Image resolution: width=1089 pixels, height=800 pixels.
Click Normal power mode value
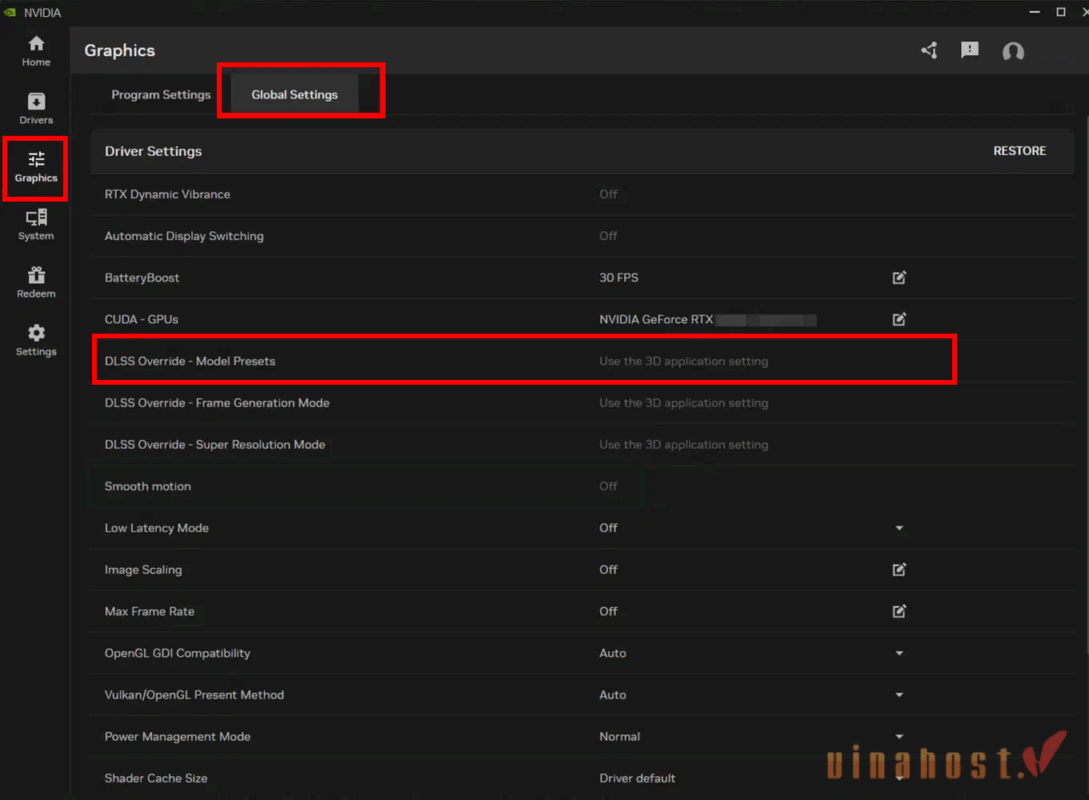point(620,736)
